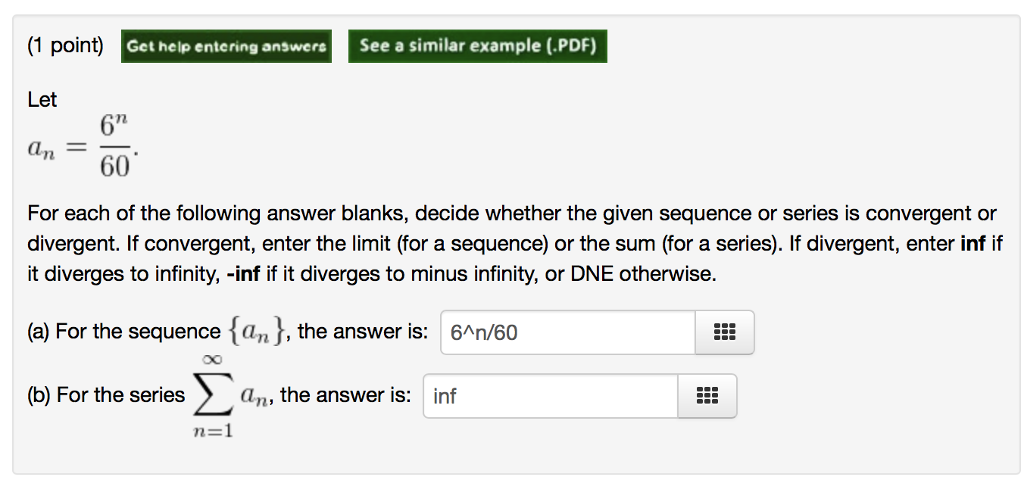This screenshot has width=1024, height=477.
Task: Click the word 'Let' above the formula
Action: tap(42, 100)
